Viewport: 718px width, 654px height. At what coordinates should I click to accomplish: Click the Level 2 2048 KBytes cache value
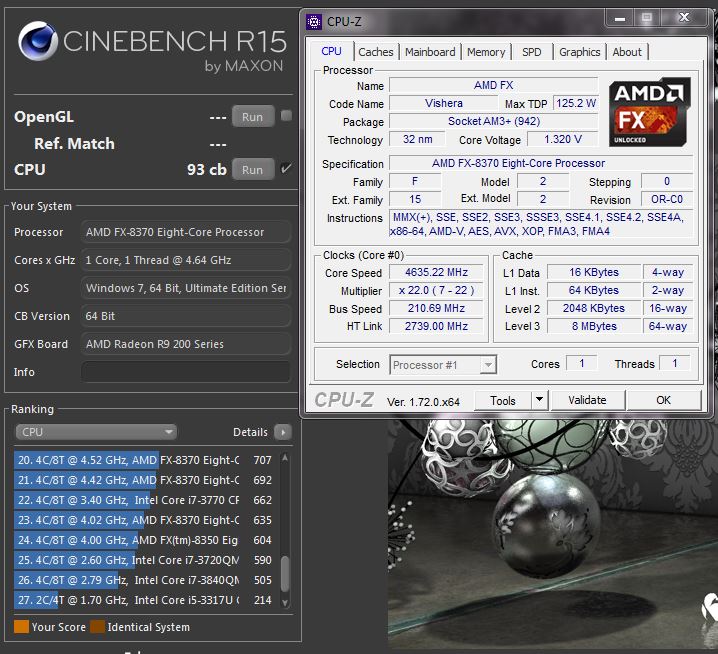(594, 308)
